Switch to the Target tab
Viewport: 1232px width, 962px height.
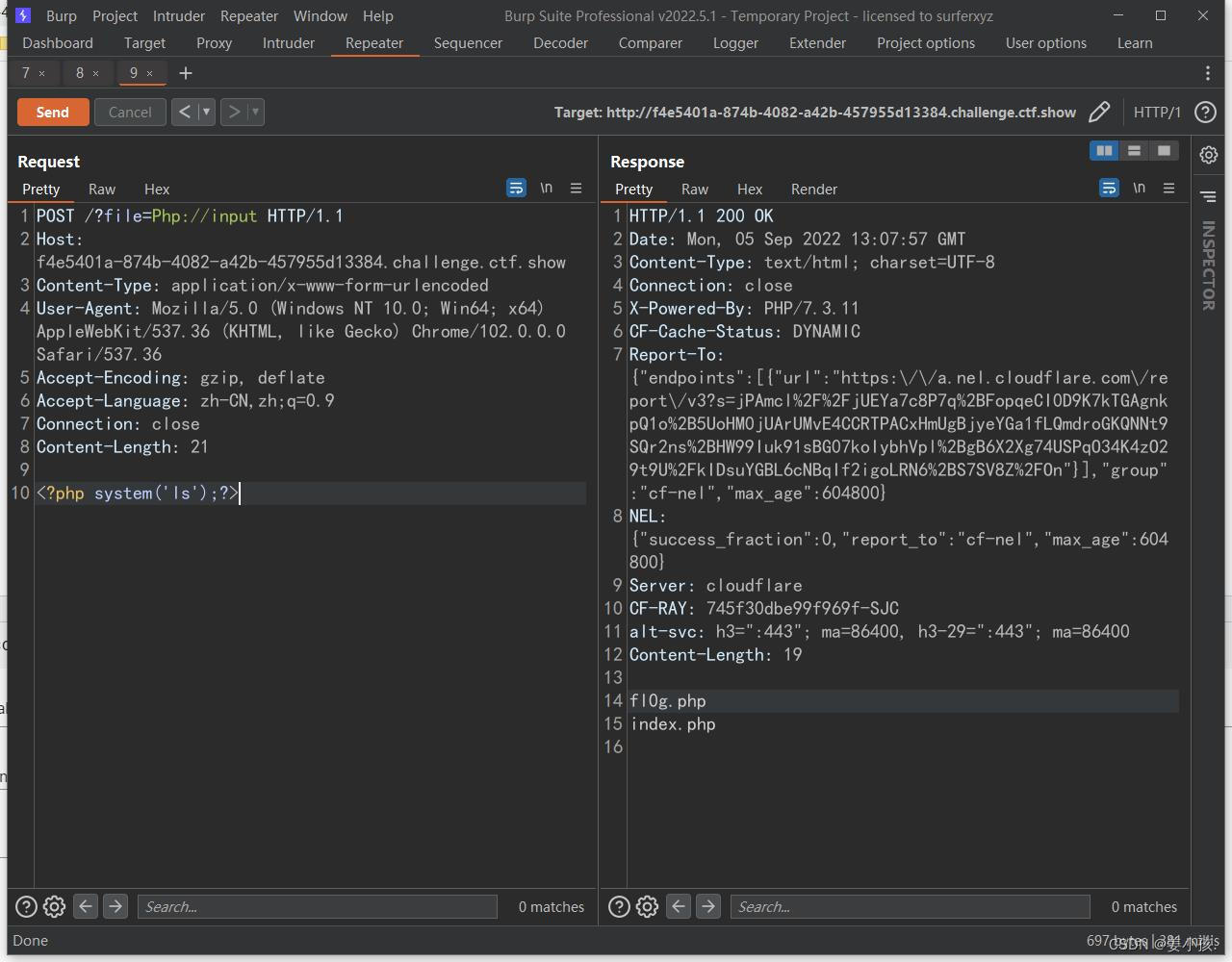pyautogui.click(x=144, y=43)
